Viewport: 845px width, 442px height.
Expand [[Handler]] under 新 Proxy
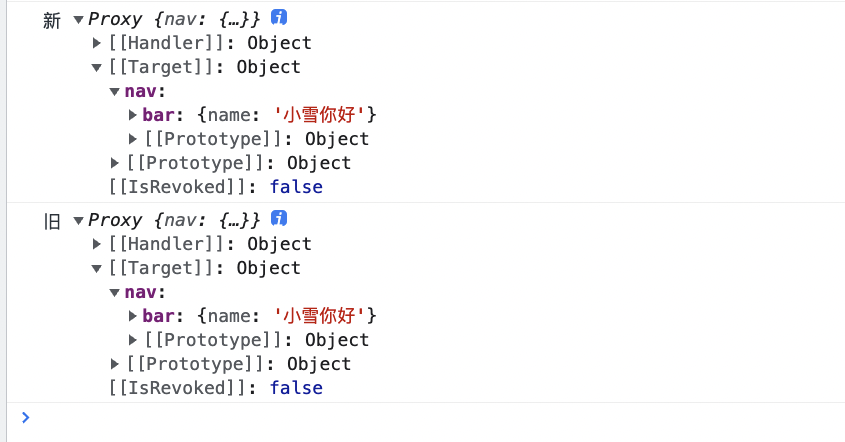96,43
